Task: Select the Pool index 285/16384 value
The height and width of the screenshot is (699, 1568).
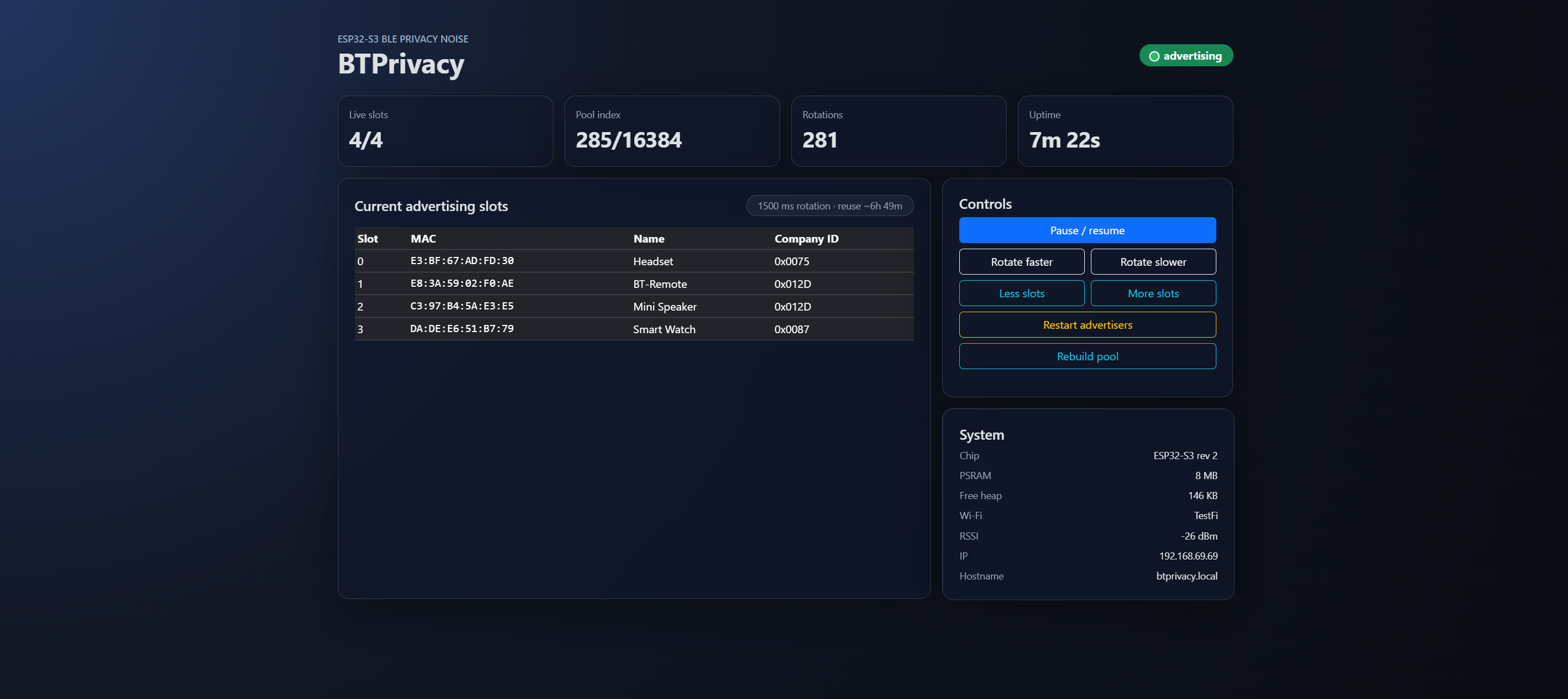Action: click(628, 140)
